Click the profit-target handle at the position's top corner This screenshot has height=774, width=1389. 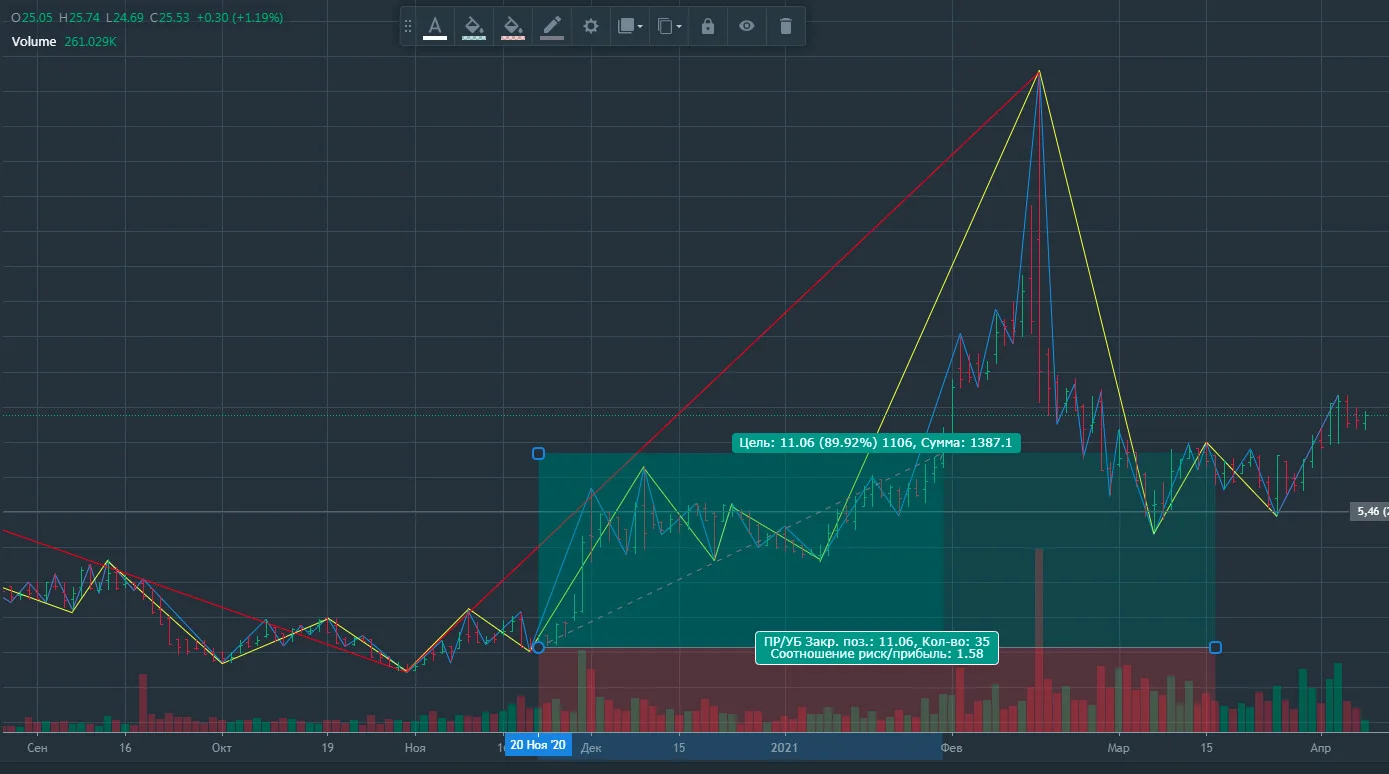[538, 453]
